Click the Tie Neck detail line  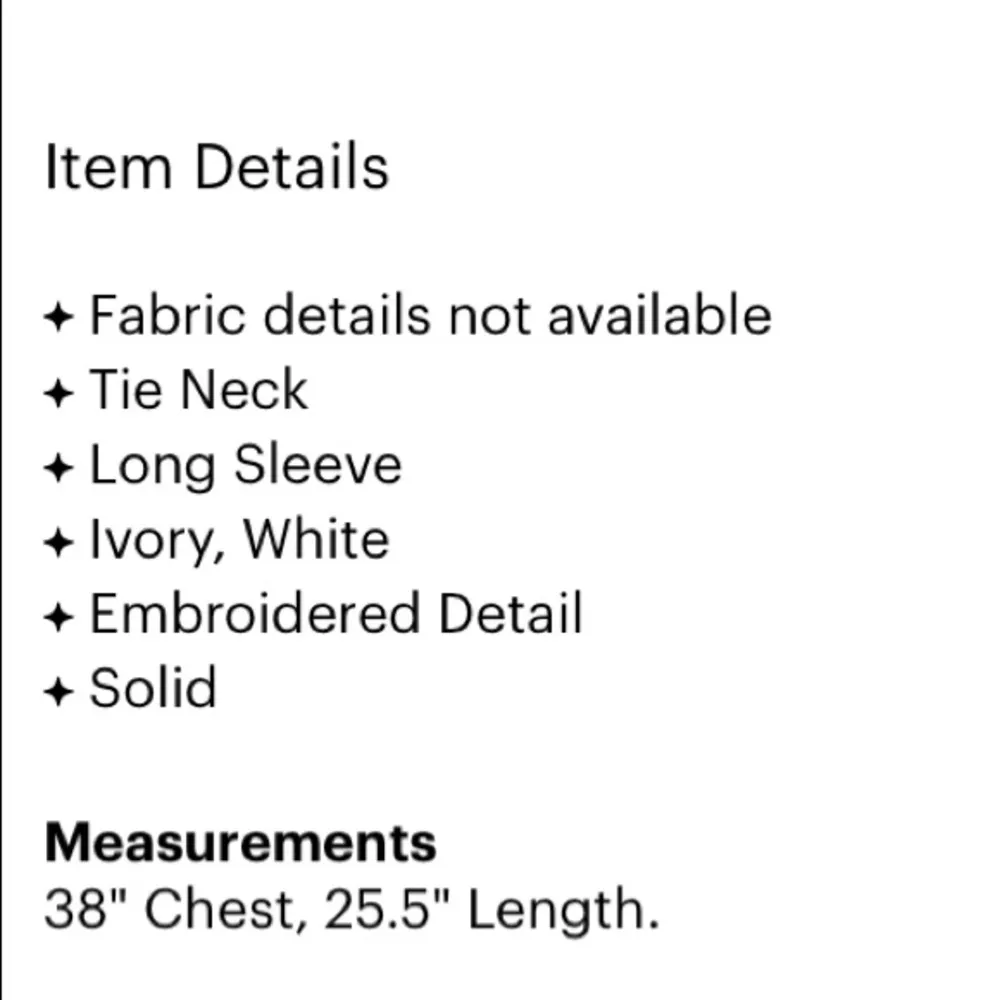coord(198,390)
